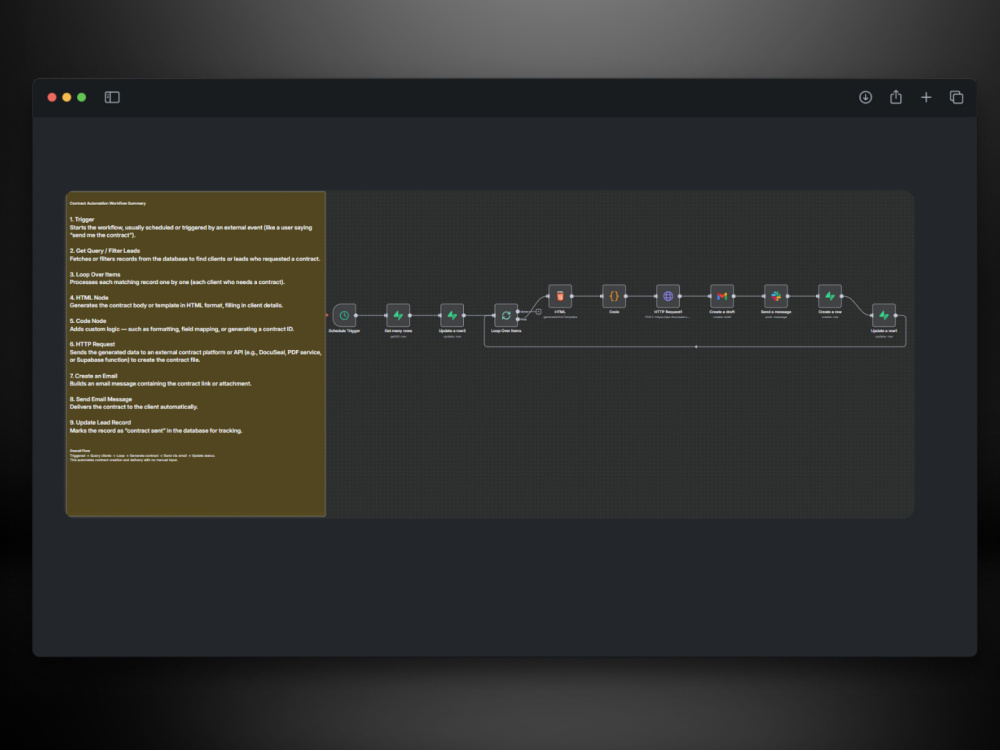Click "4. HTML Node" note heading
The height and width of the screenshot is (750, 1000).
tap(89, 298)
